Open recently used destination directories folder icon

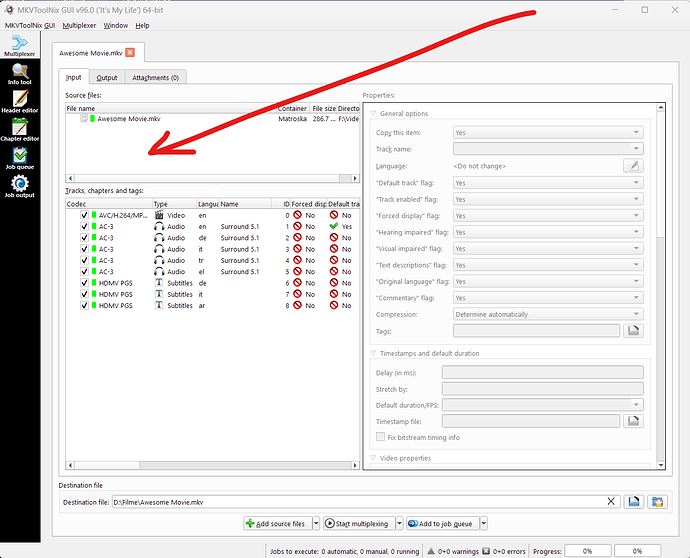coord(657,502)
